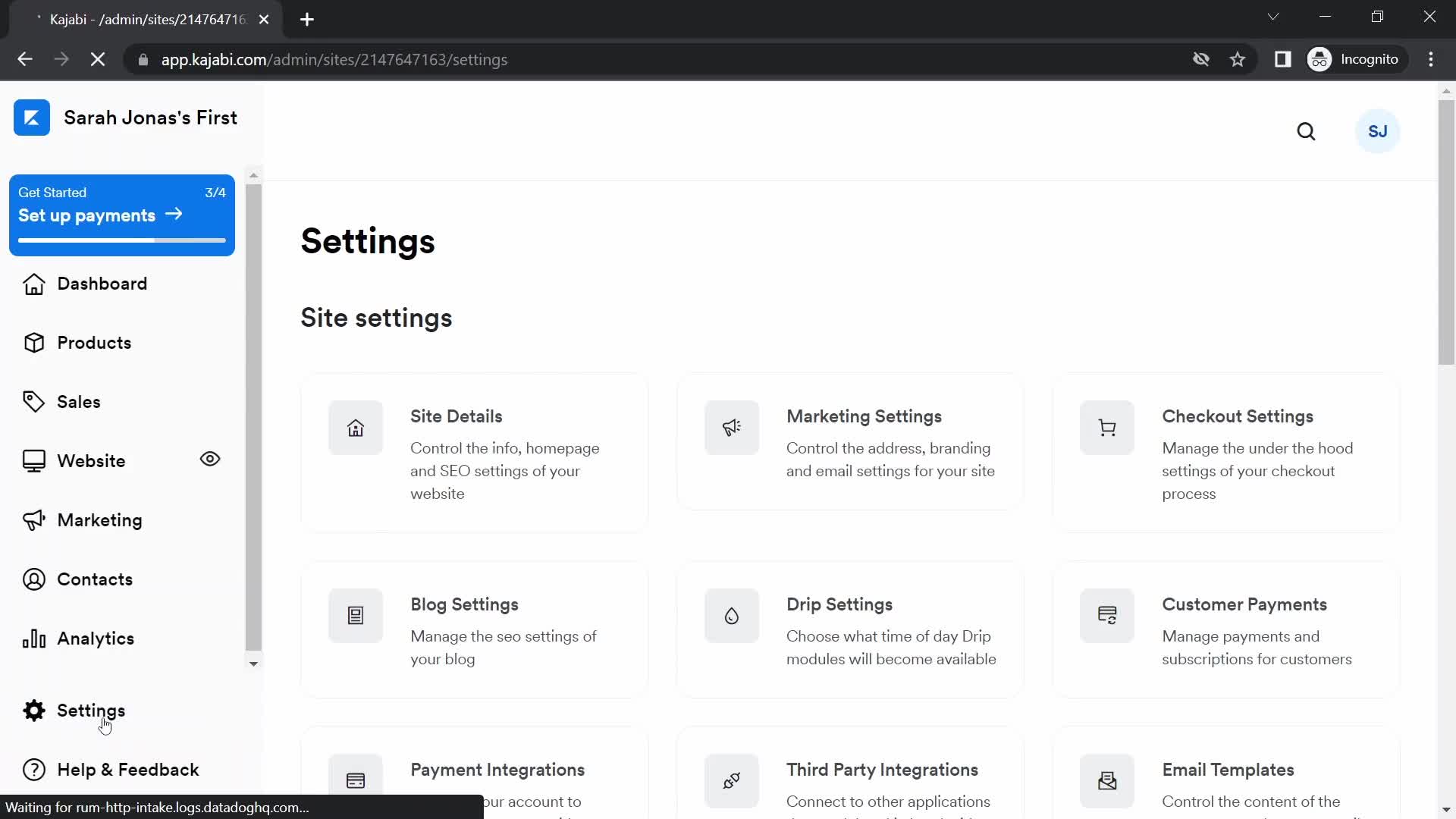The height and width of the screenshot is (819, 1456).
Task: Click the Website monitor icon
Action: (33, 461)
